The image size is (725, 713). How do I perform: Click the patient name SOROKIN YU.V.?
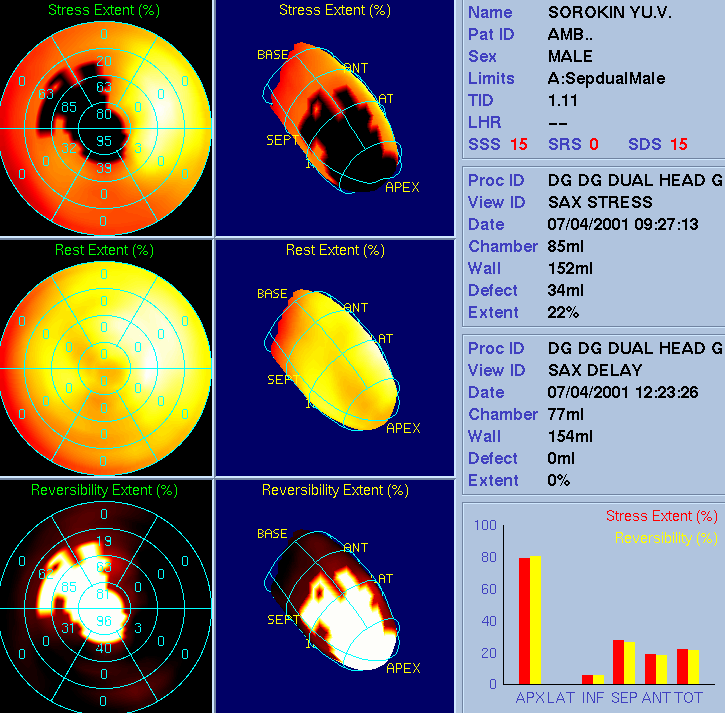pyautogui.click(x=609, y=12)
